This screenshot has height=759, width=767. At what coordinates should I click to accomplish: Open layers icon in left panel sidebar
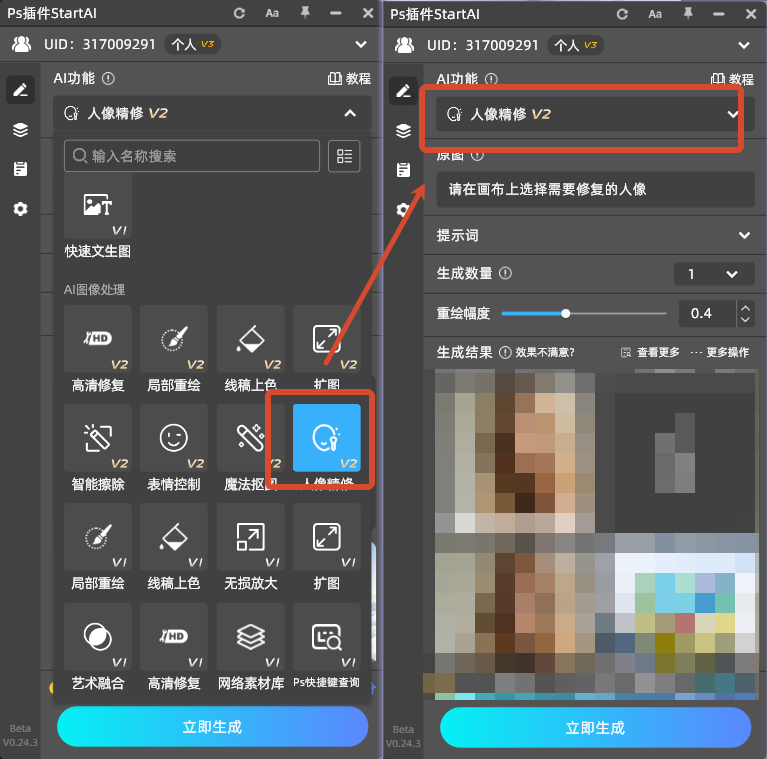coord(20,130)
